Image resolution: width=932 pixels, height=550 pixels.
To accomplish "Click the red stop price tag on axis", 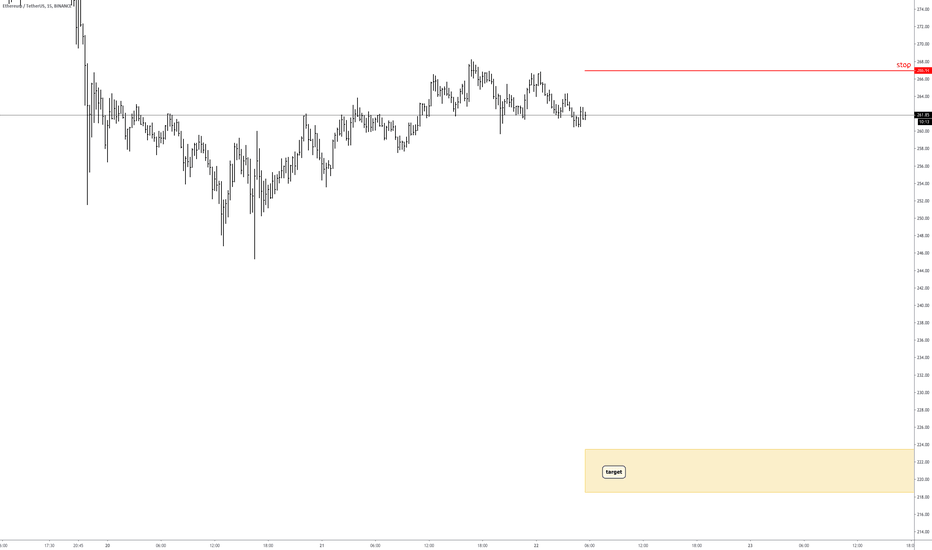I will (923, 71).
